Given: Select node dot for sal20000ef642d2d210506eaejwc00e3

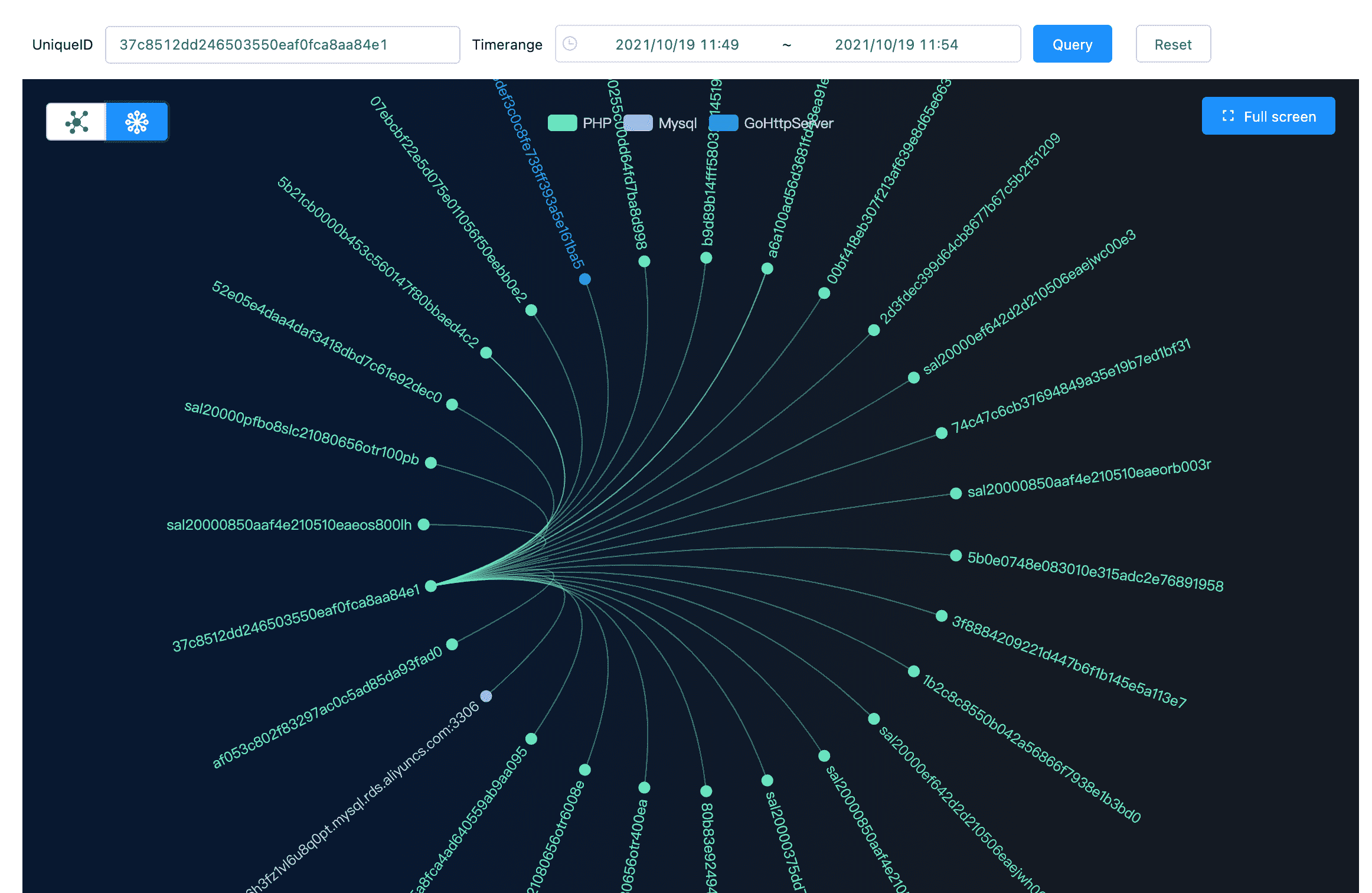Looking at the screenshot, I should pyautogui.click(x=914, y=377).
